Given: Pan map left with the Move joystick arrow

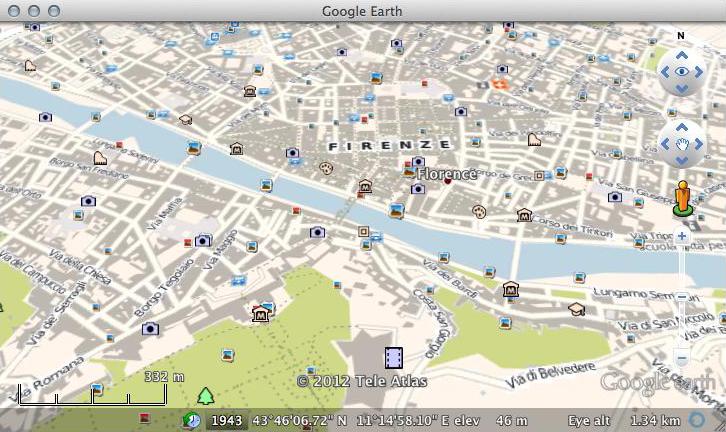Looking at the screenshot, I should [x=665, y=144].
